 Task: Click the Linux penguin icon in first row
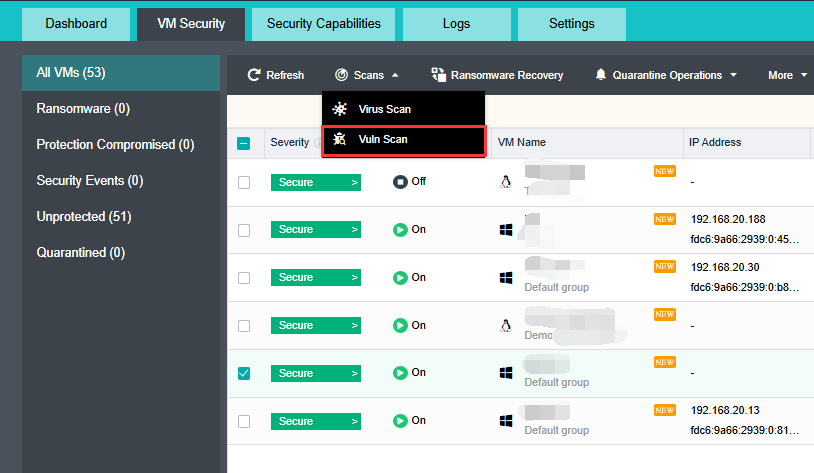[506, 182]
